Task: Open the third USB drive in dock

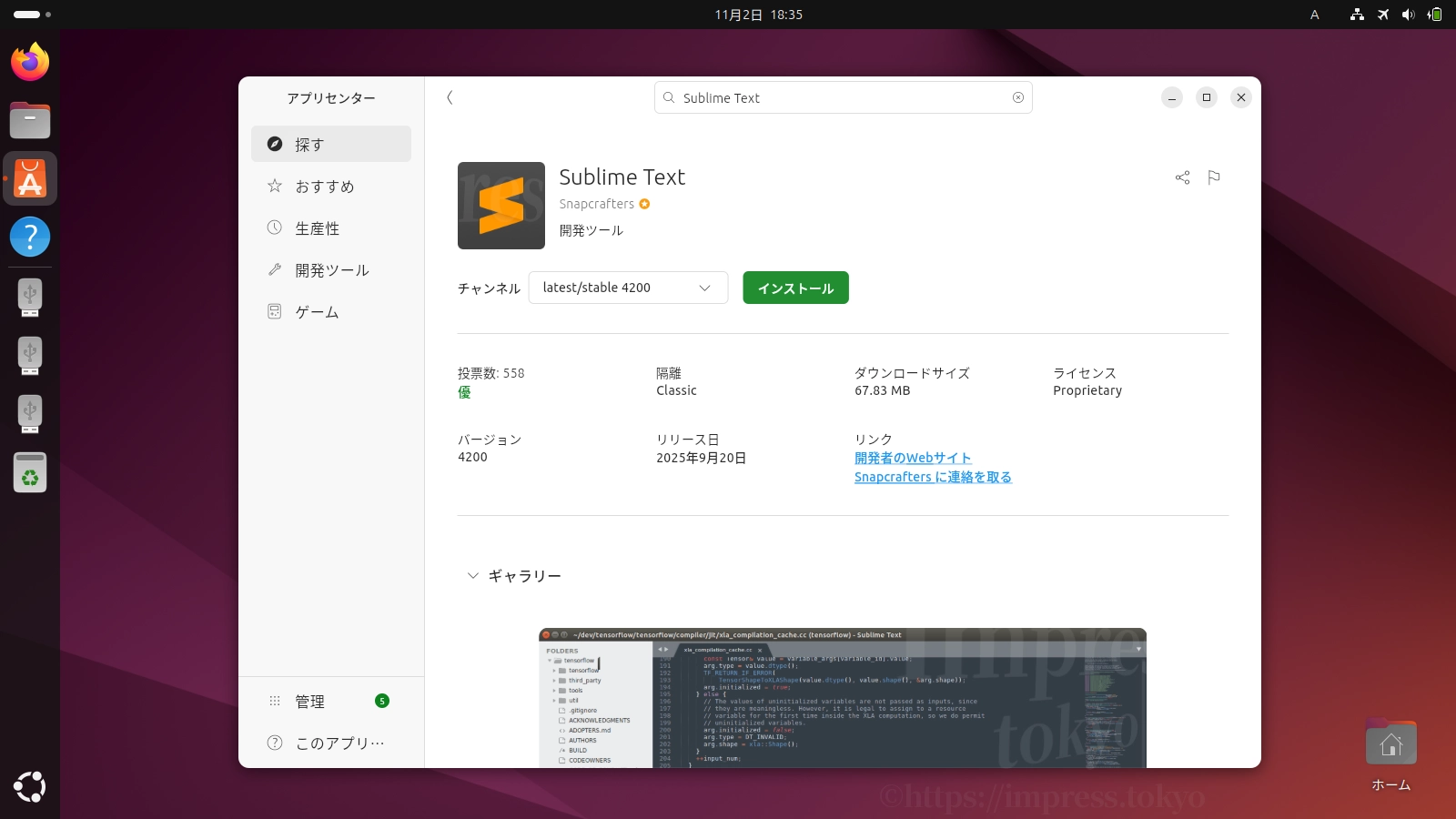Action: (x=30, y=413)
